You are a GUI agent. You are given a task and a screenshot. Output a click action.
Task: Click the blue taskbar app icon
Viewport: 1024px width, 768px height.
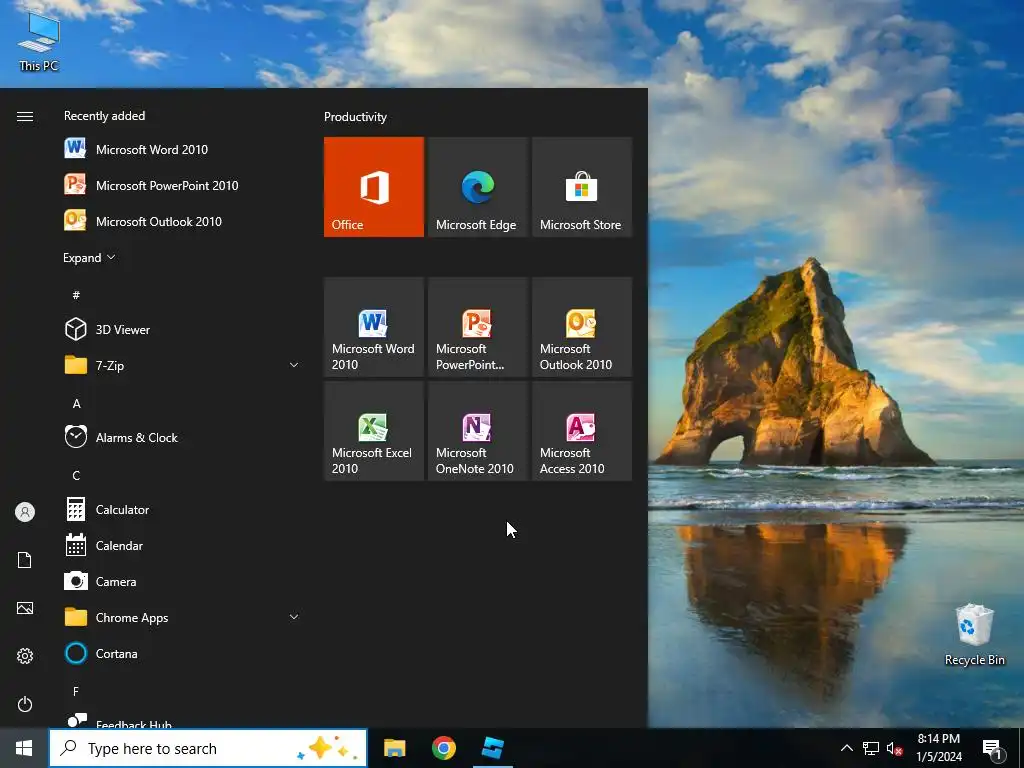492,748
